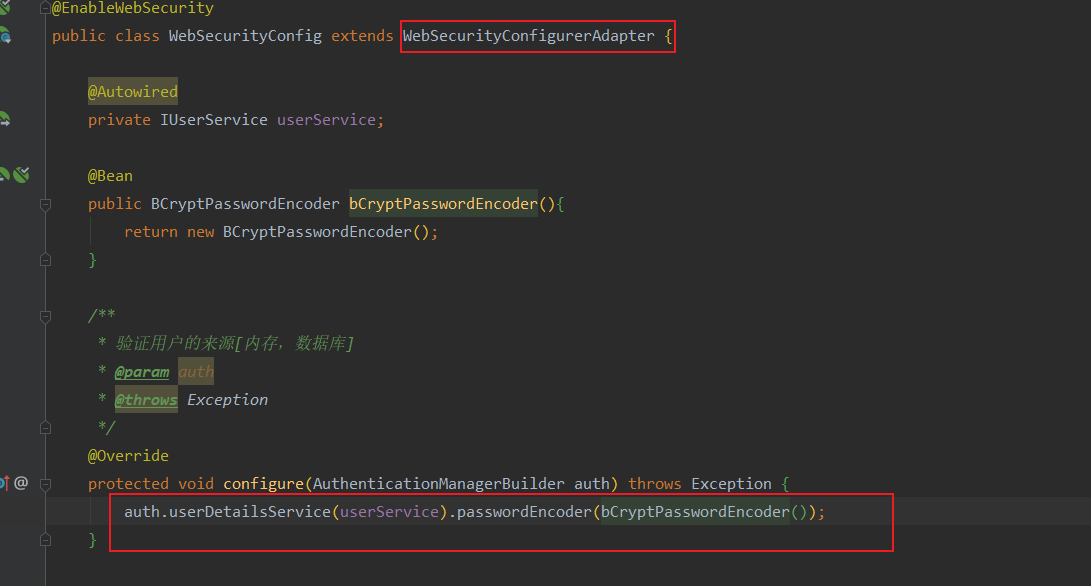Click the @throws Javadoc tag
1091x586 pixels.
click(x=146, y=399)
